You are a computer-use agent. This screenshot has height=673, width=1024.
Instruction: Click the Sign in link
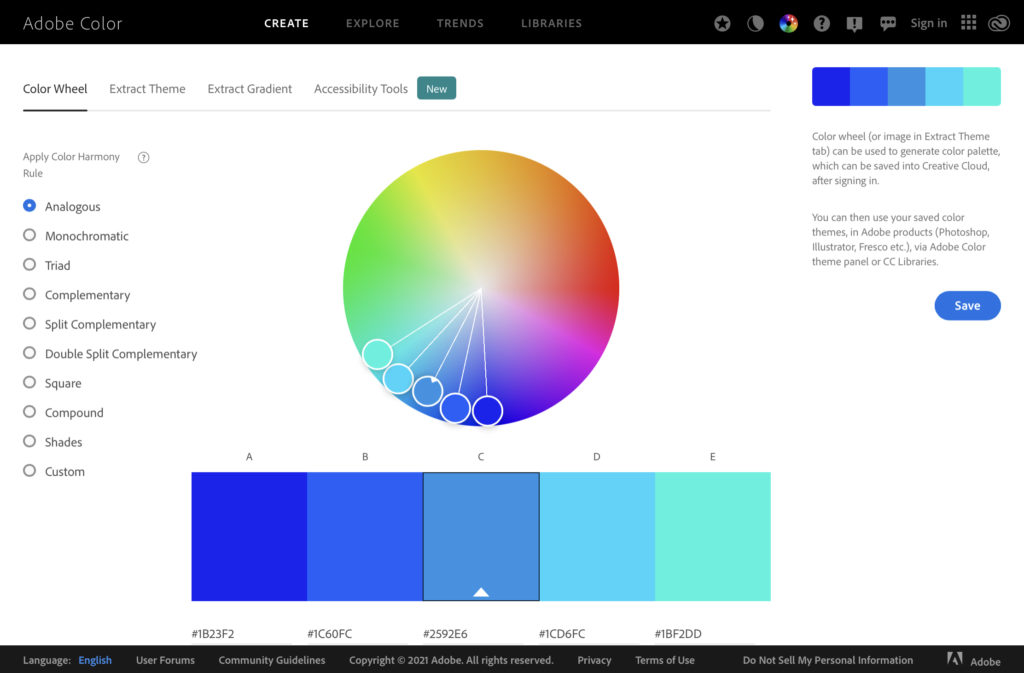click(928, 23)
